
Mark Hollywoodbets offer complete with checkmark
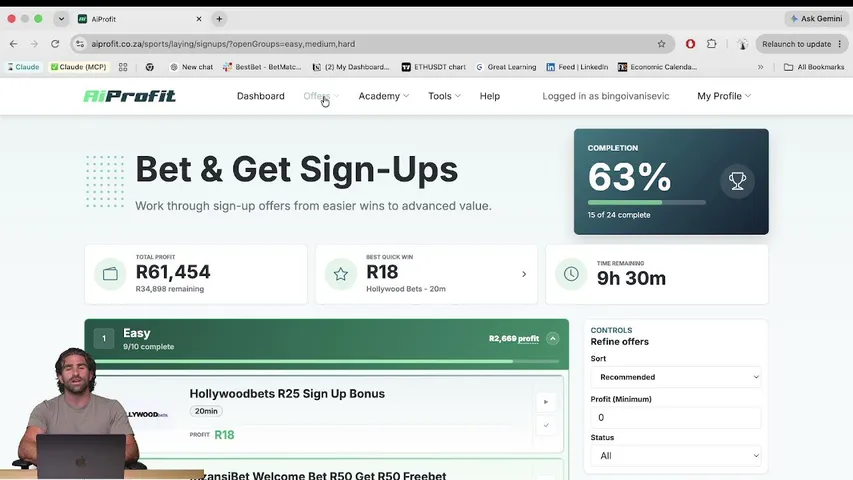546,426
